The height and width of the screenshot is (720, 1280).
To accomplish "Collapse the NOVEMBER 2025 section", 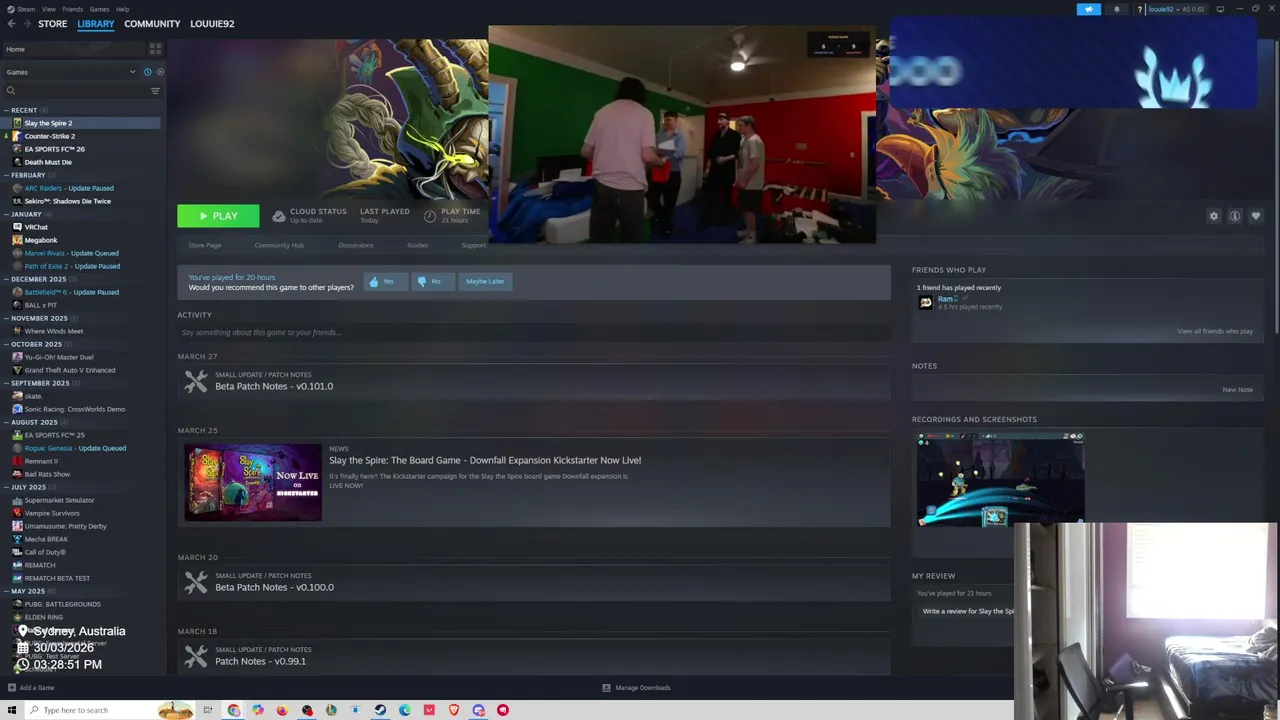I will [7, 318].
